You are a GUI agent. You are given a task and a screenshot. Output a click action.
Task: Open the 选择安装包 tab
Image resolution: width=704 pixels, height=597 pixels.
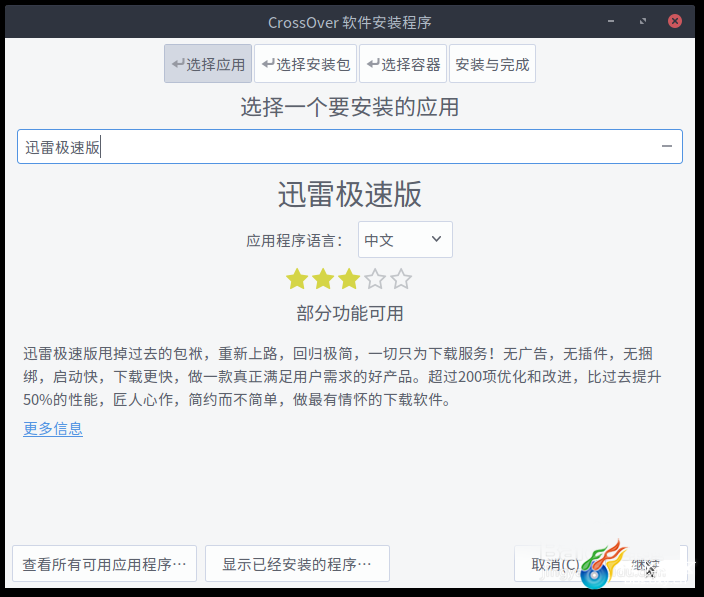(305, 64)
